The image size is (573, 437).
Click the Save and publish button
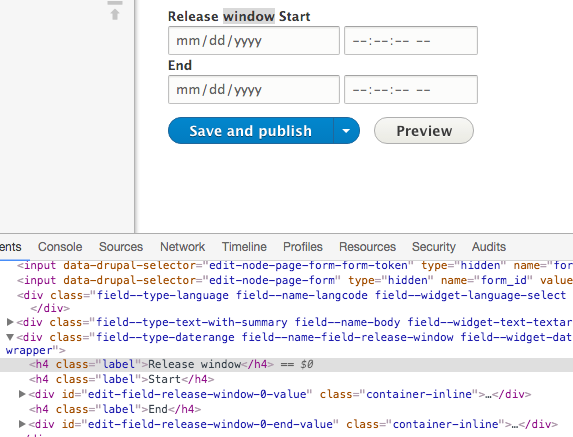click(251, 130)
